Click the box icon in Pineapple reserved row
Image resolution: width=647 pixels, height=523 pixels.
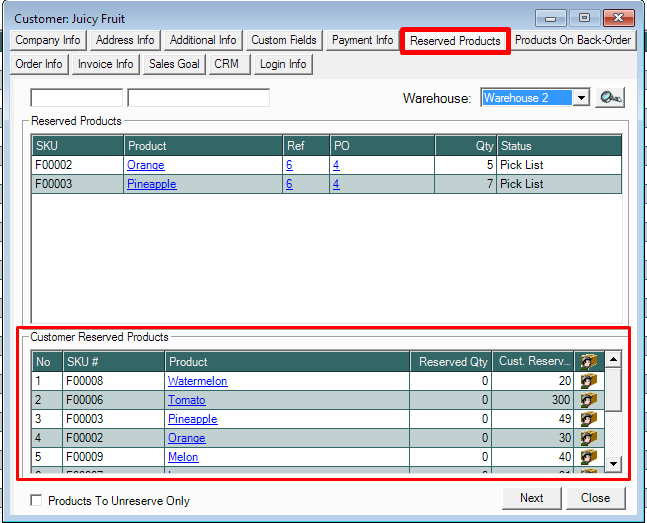click(x=589, y=419)
